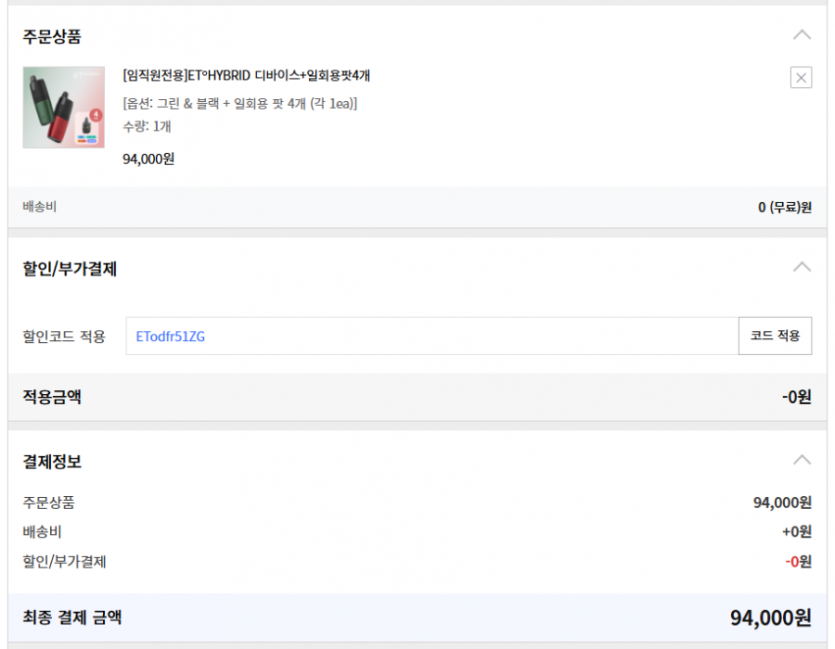Collapse the 할인/부가결제 section chevron
Screen dimensions: 835x649
pyautogui.click(x=801, y=267)
